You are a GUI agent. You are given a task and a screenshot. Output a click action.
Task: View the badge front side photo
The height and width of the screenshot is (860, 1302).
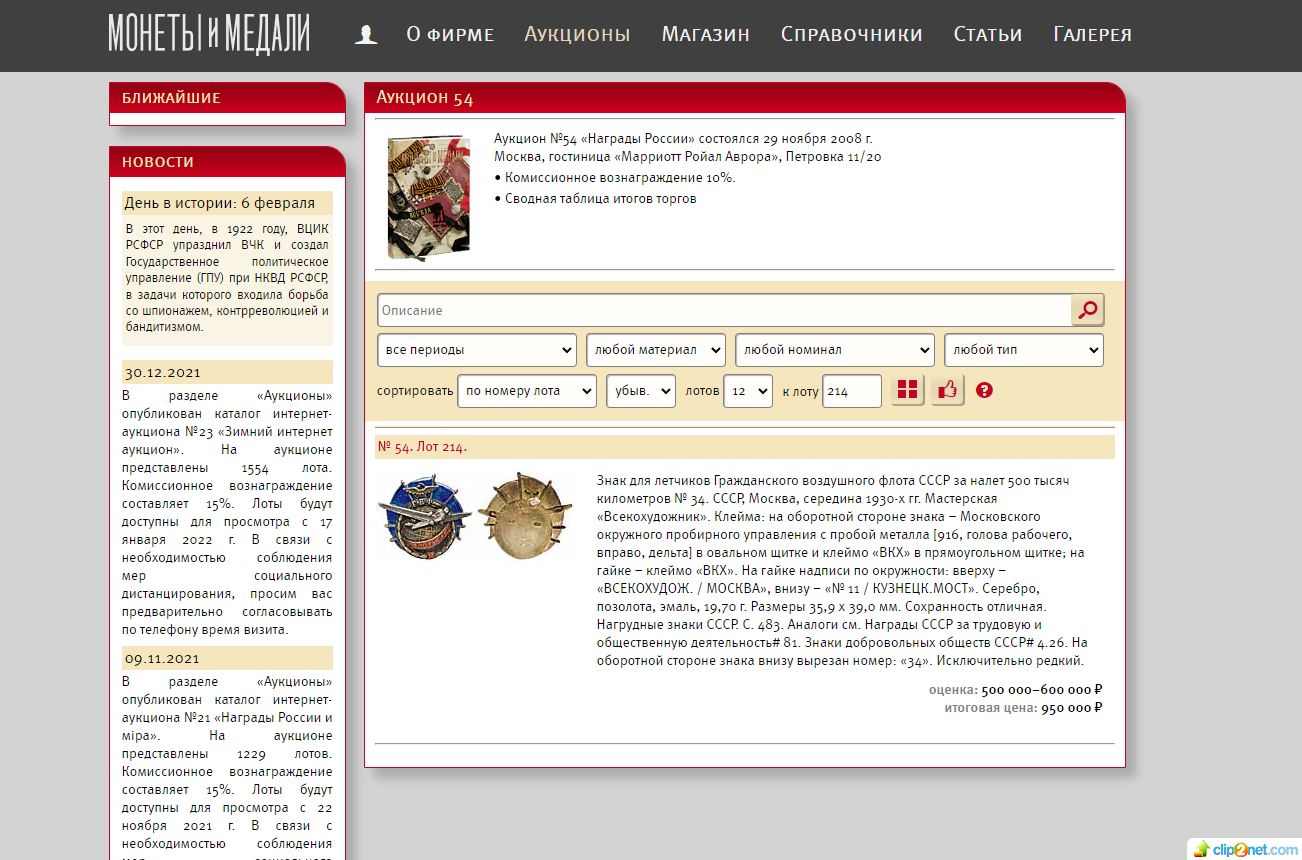point(424,514)
